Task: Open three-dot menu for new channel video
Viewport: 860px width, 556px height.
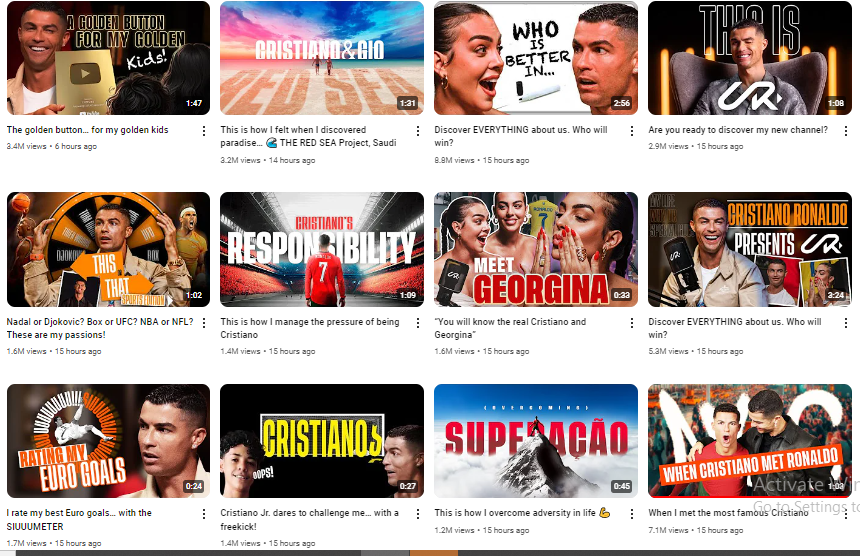Action: [846, 131]
